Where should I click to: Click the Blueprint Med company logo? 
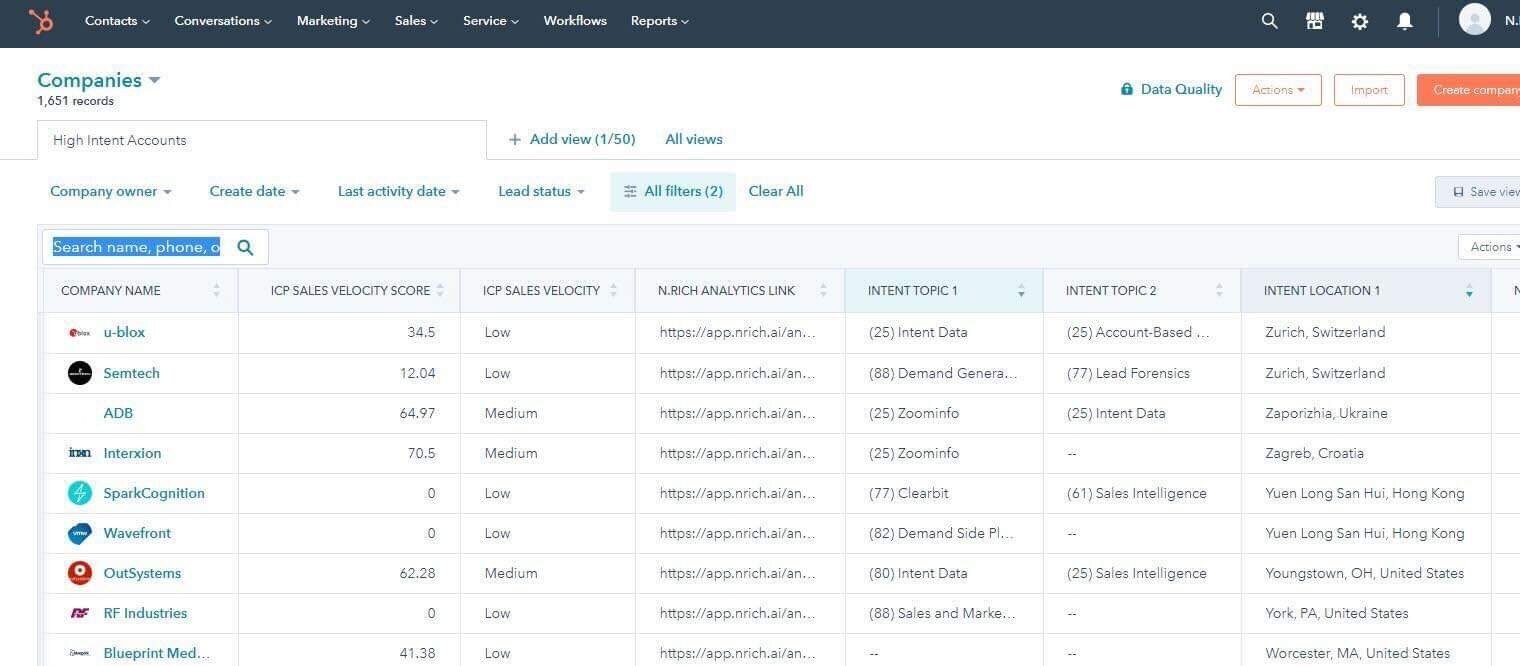80,653
